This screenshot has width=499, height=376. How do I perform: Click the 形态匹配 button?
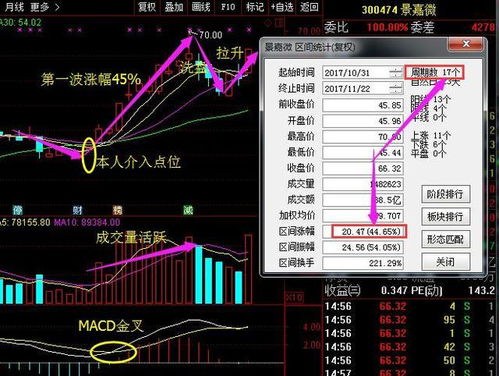446,239
